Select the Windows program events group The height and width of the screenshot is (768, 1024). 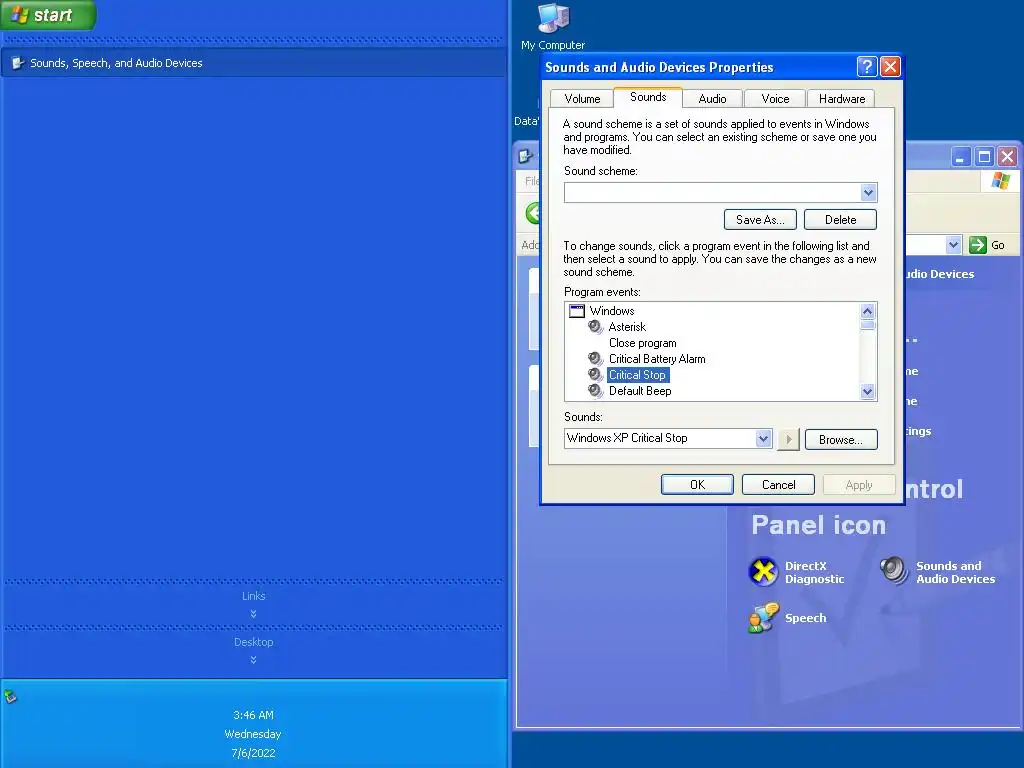coord(612,311)
